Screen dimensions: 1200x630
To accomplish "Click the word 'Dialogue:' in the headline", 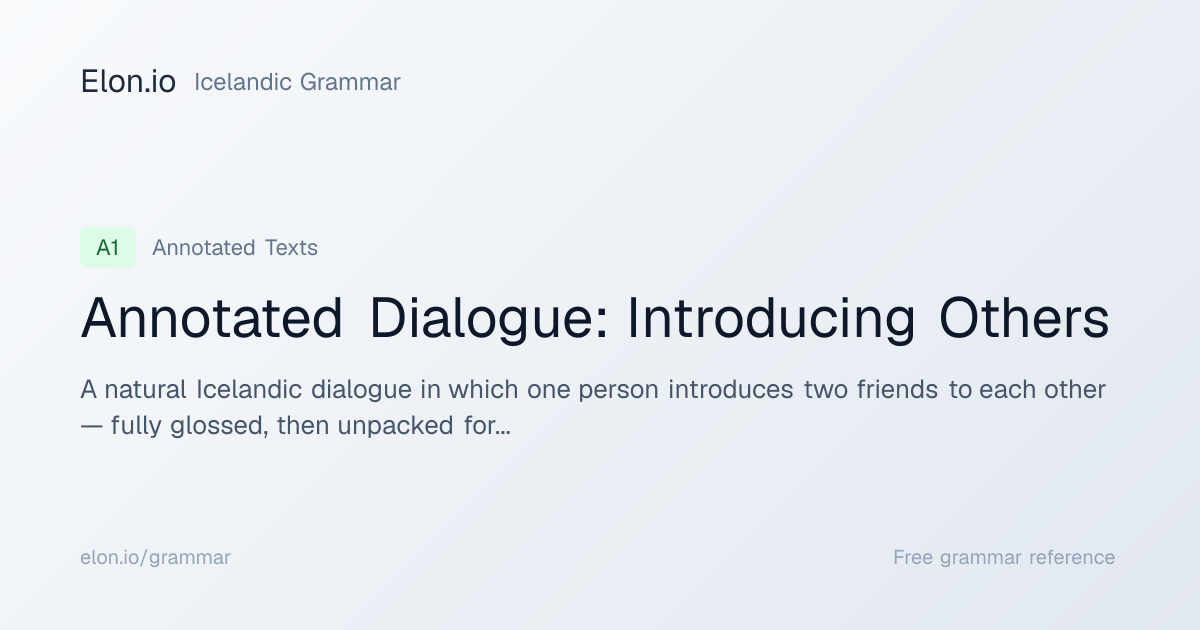I will pos(486,319).
